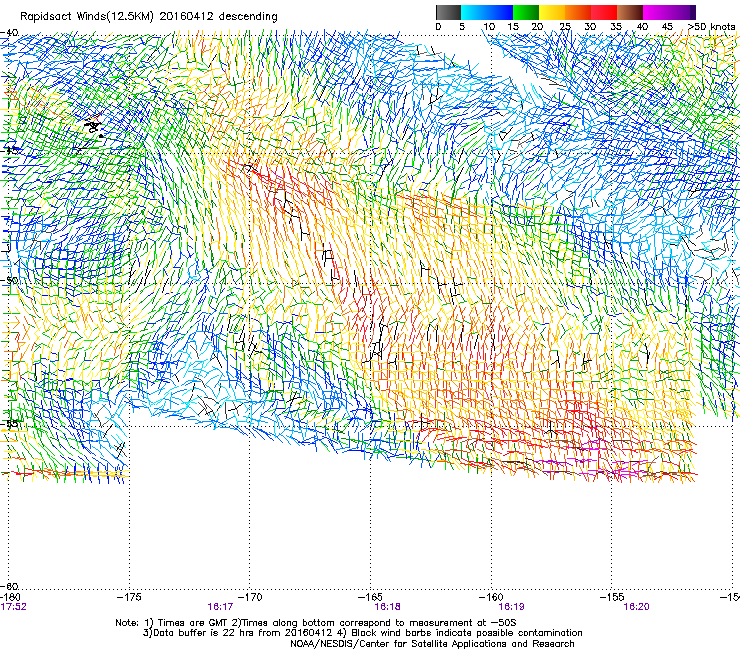Click the note line starting 'Note: 1) Times are GMT'
The width and height of the screenshot is (740, 650).
(x=316, y=623)
